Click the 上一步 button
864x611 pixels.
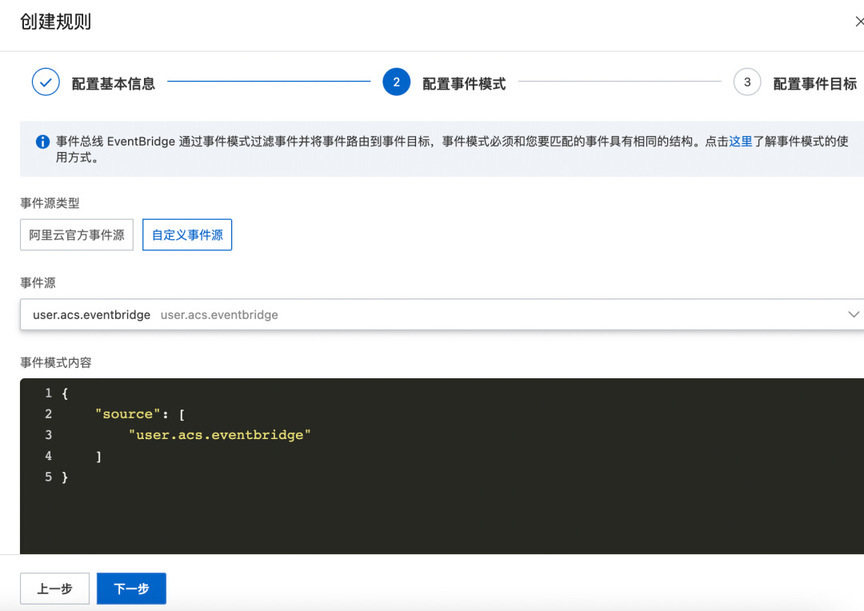click(x=55, y=588)
